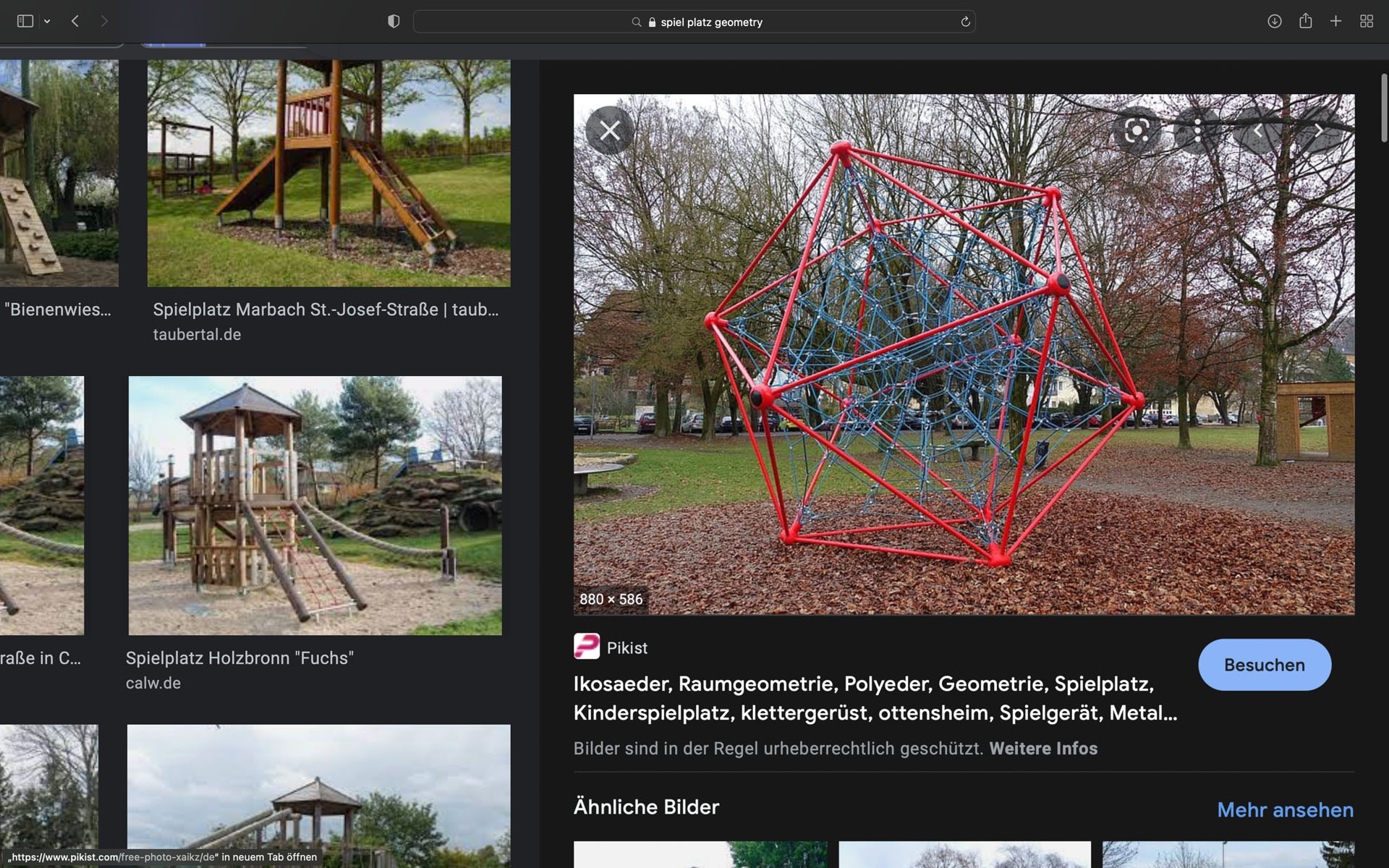Open the 'Weitere Infos' copyright link
Viewport: 1389px width, 868px height.
[x=1043, y=749]
